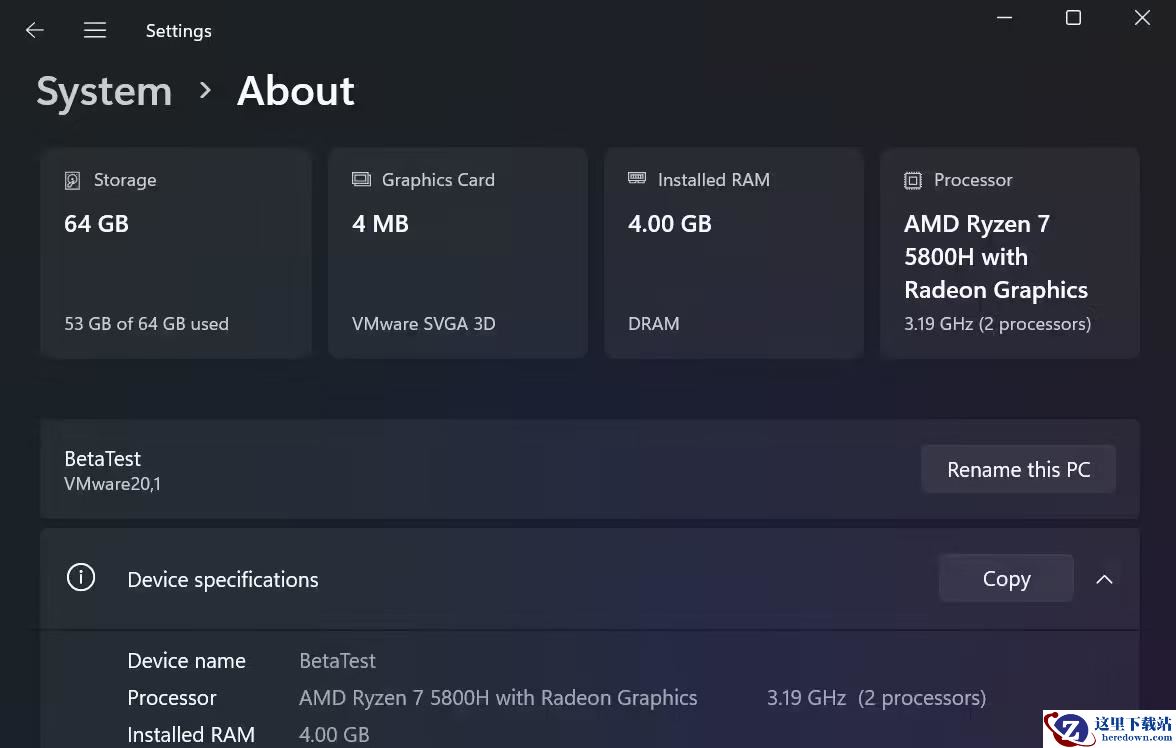Click the Processor chip icon
This screenshot has width=1176, height=748.
click(913, 180)
